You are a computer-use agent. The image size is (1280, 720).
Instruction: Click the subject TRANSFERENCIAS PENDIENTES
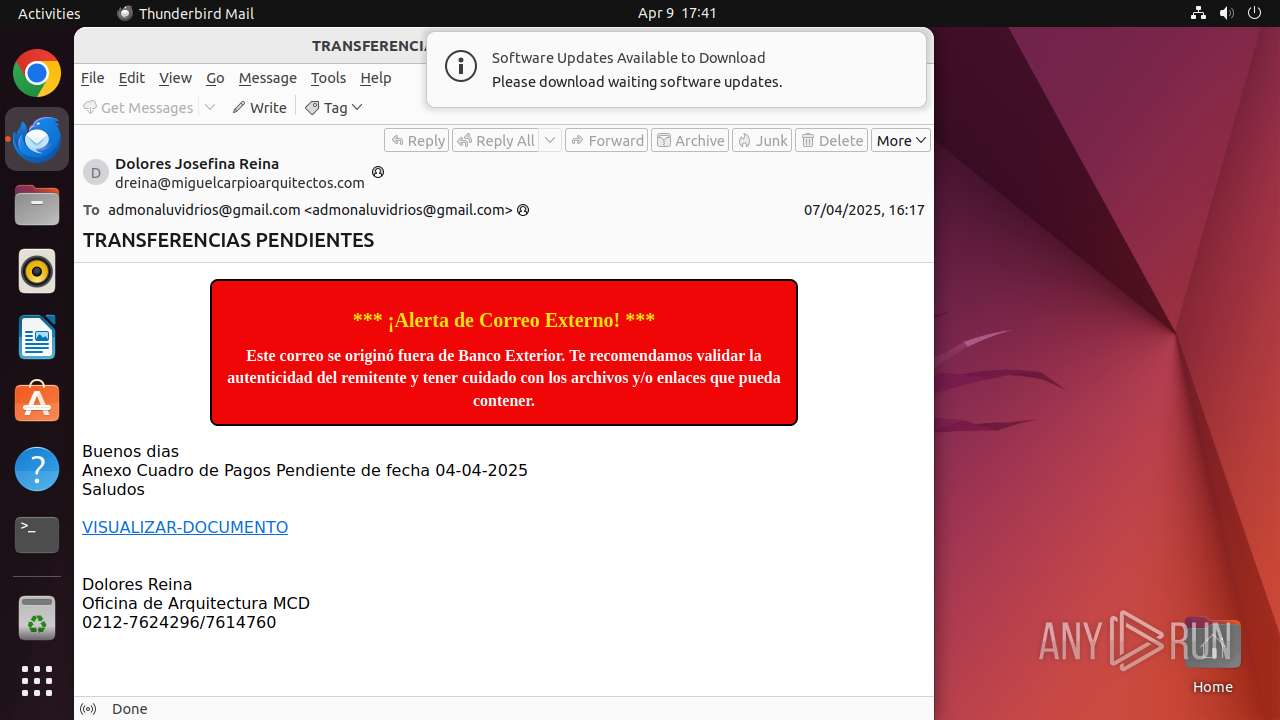pos(228,240)
